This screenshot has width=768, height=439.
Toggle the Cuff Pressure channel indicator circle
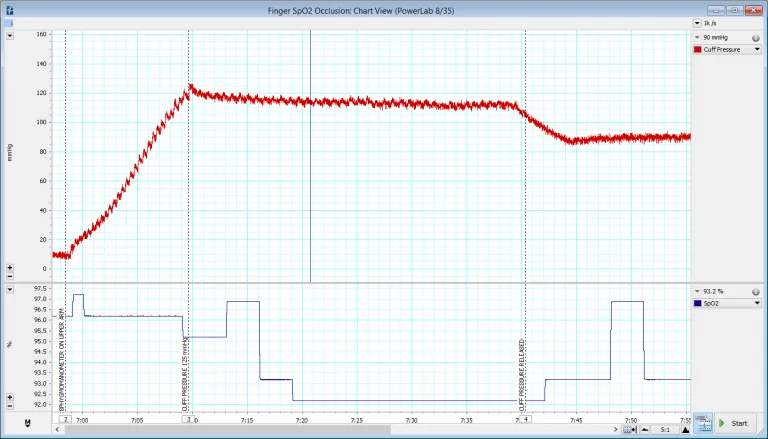pyautogui.click(x=756, y=37)
